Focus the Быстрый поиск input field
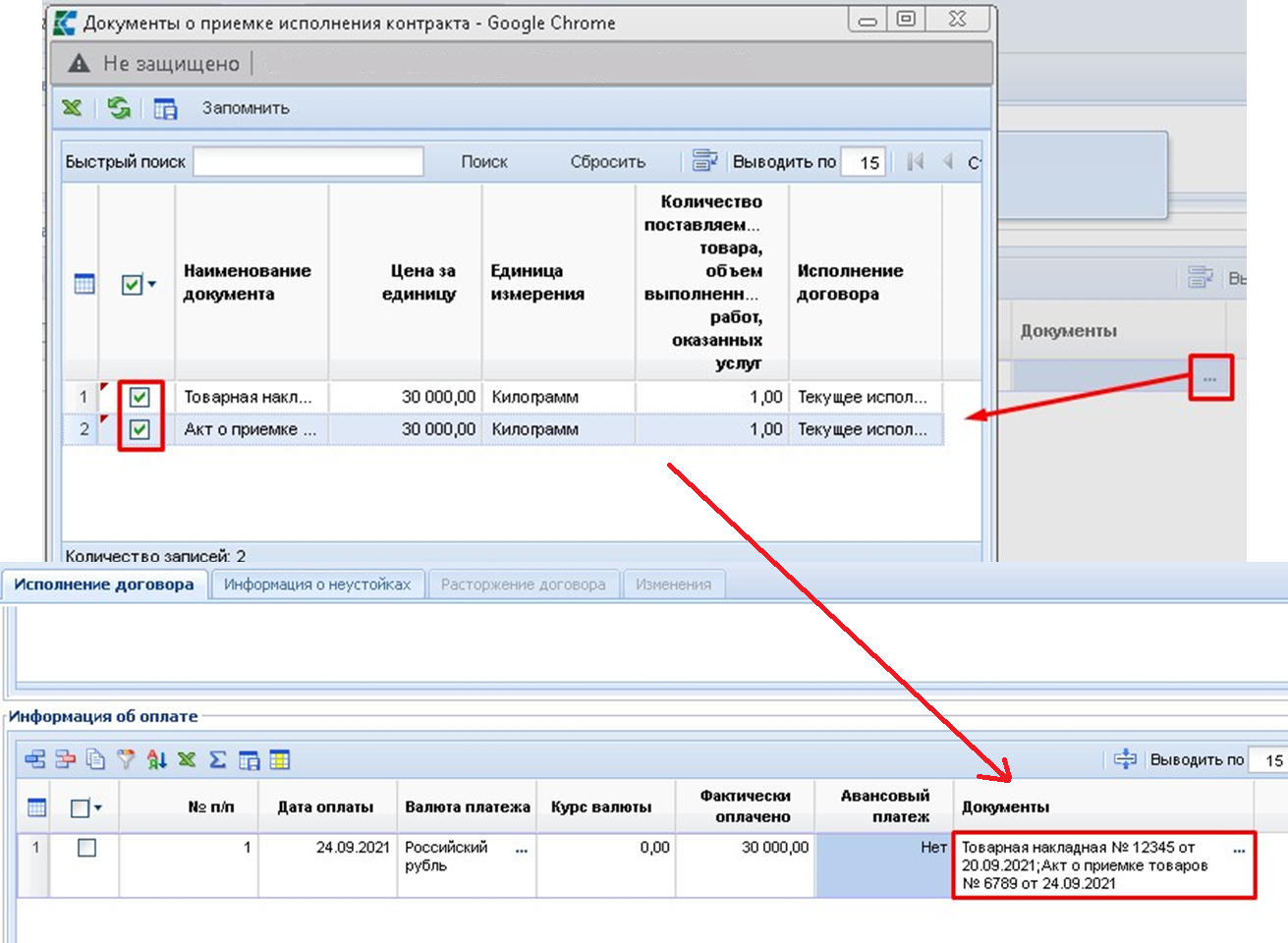1288x943 pixels. click(x=308, y=161)
